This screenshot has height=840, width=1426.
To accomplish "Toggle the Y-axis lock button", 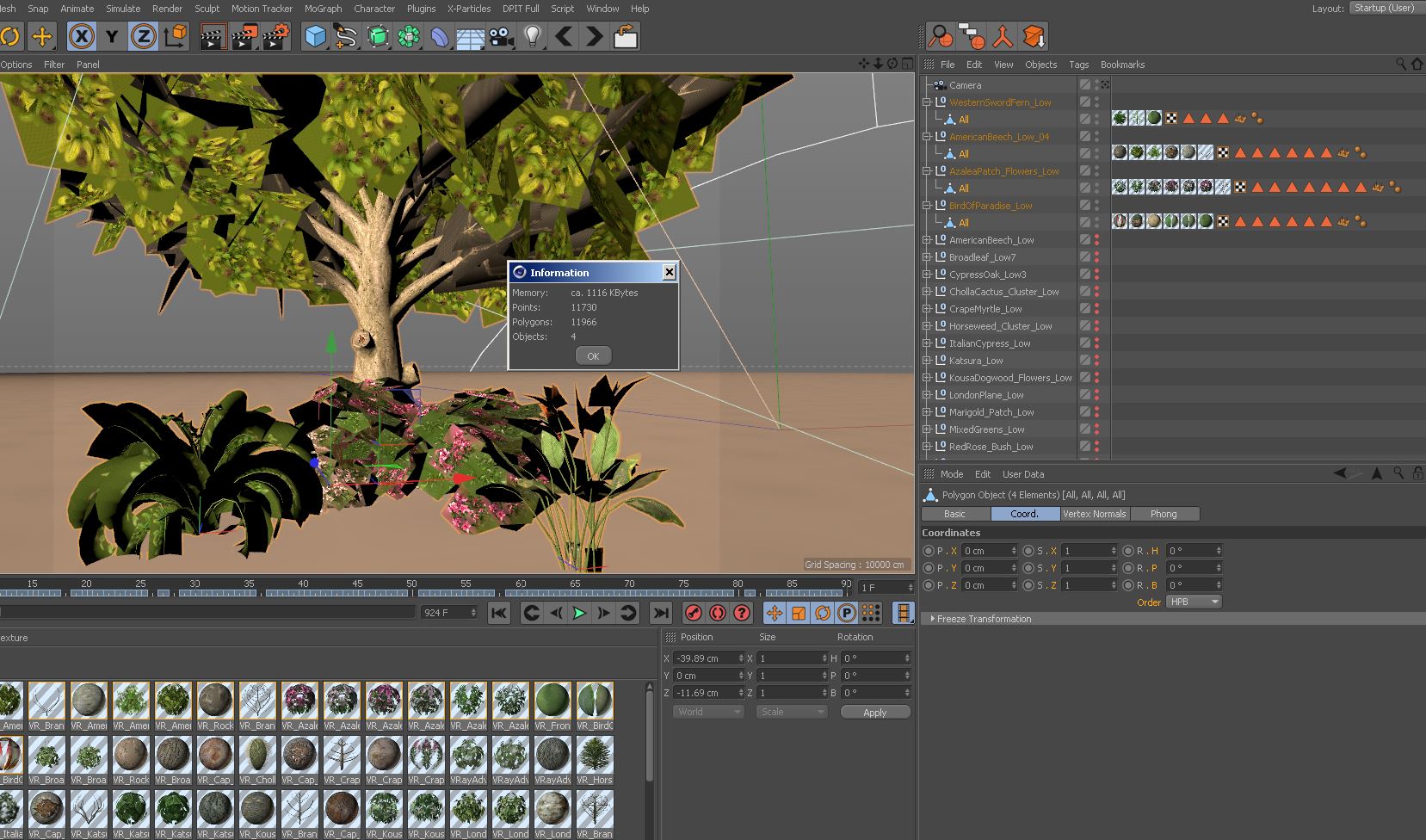I will 112,37.
